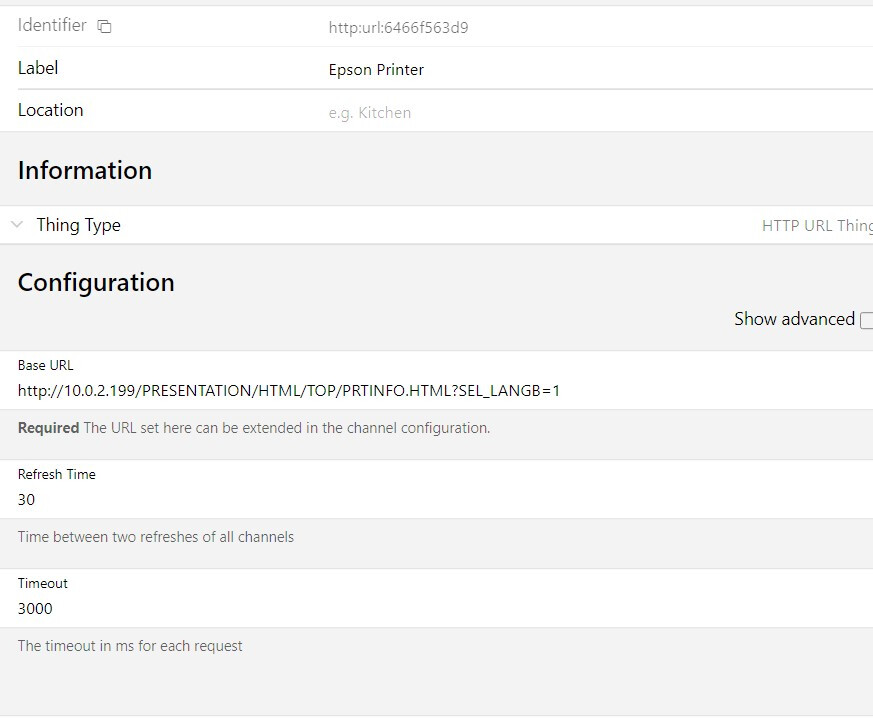Edit the Base URL value
873x727 pixels.
coord(288,391)
